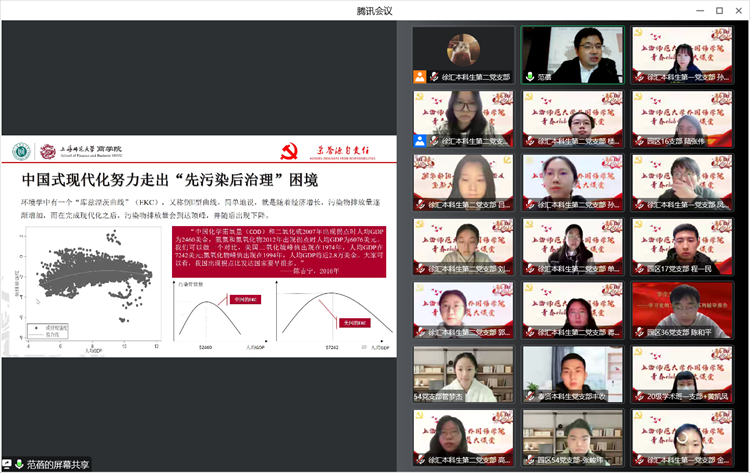Click the muted mic icon on the cat-avatar tile
The height and width of the screenshot is (473, 750).
[434, 77]
